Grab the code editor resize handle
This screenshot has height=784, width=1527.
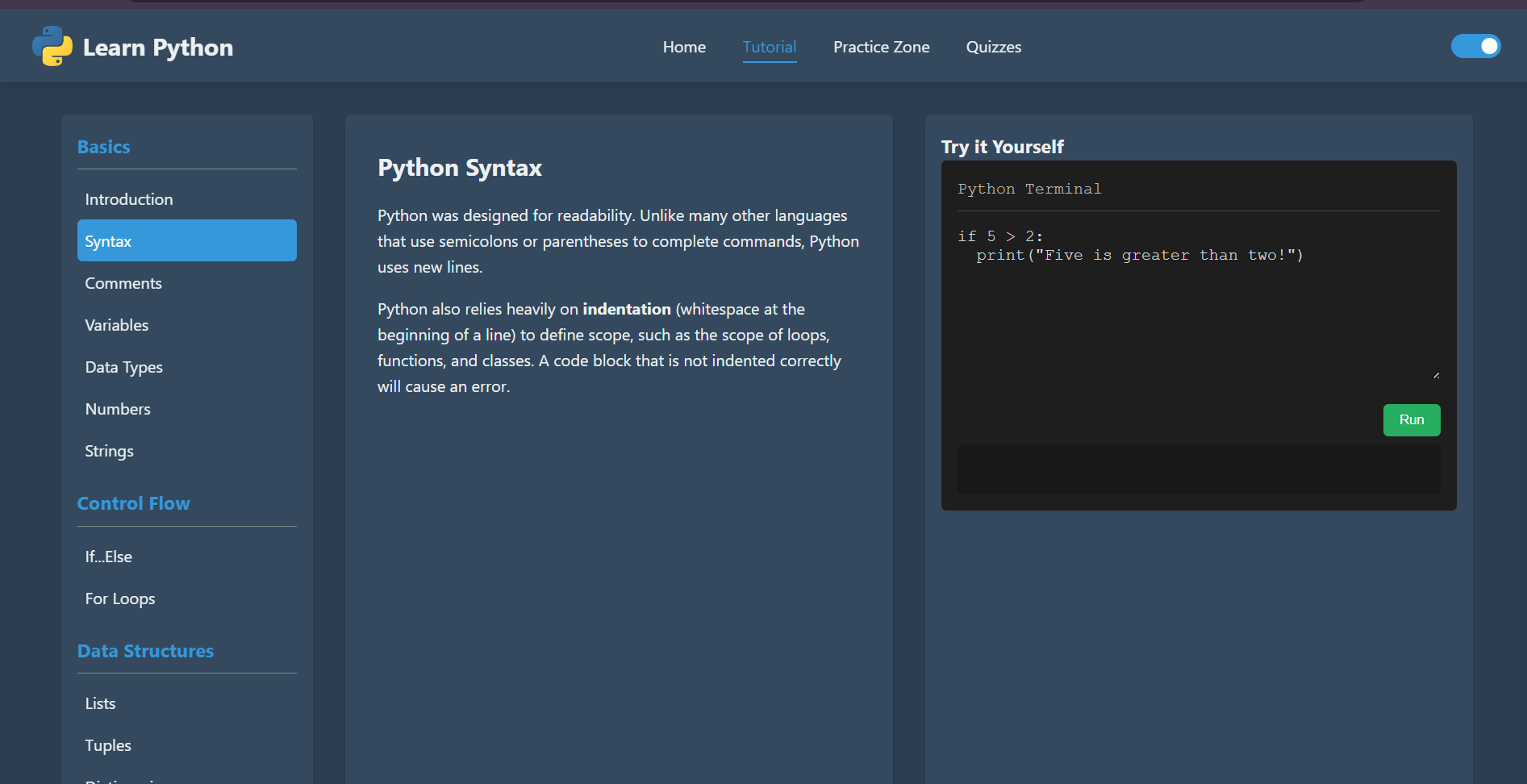1436,375
